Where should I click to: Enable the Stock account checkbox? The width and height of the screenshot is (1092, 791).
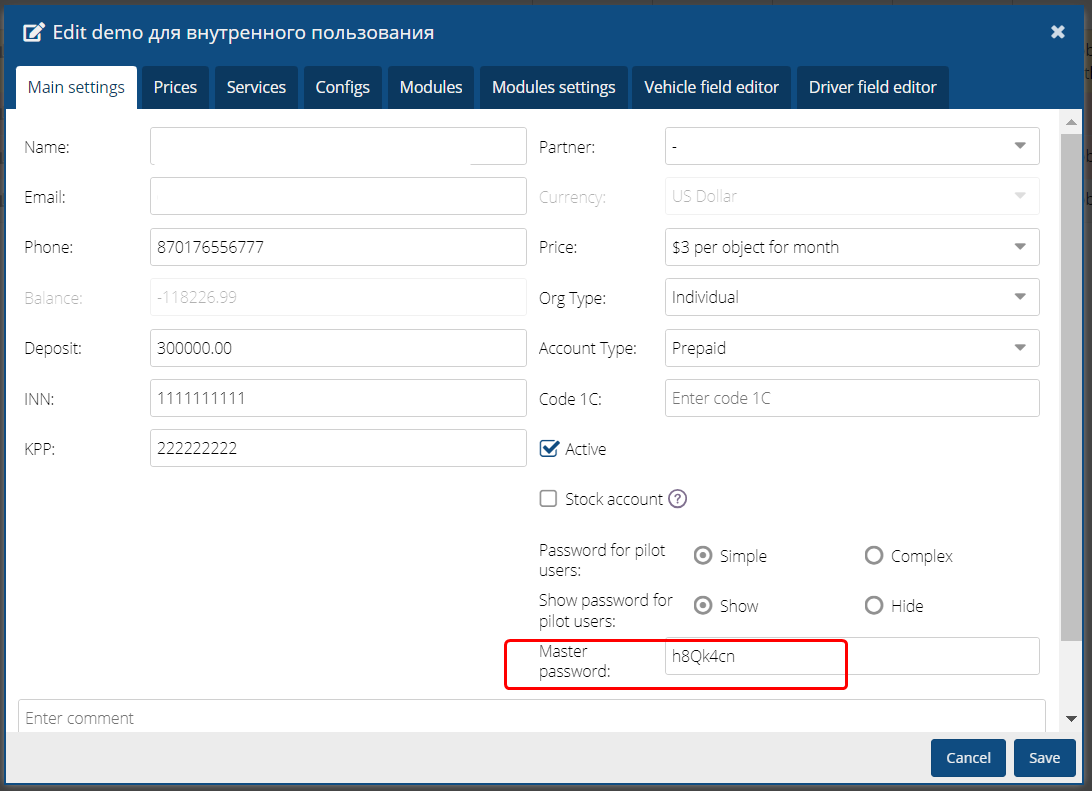tap(548, 499)
